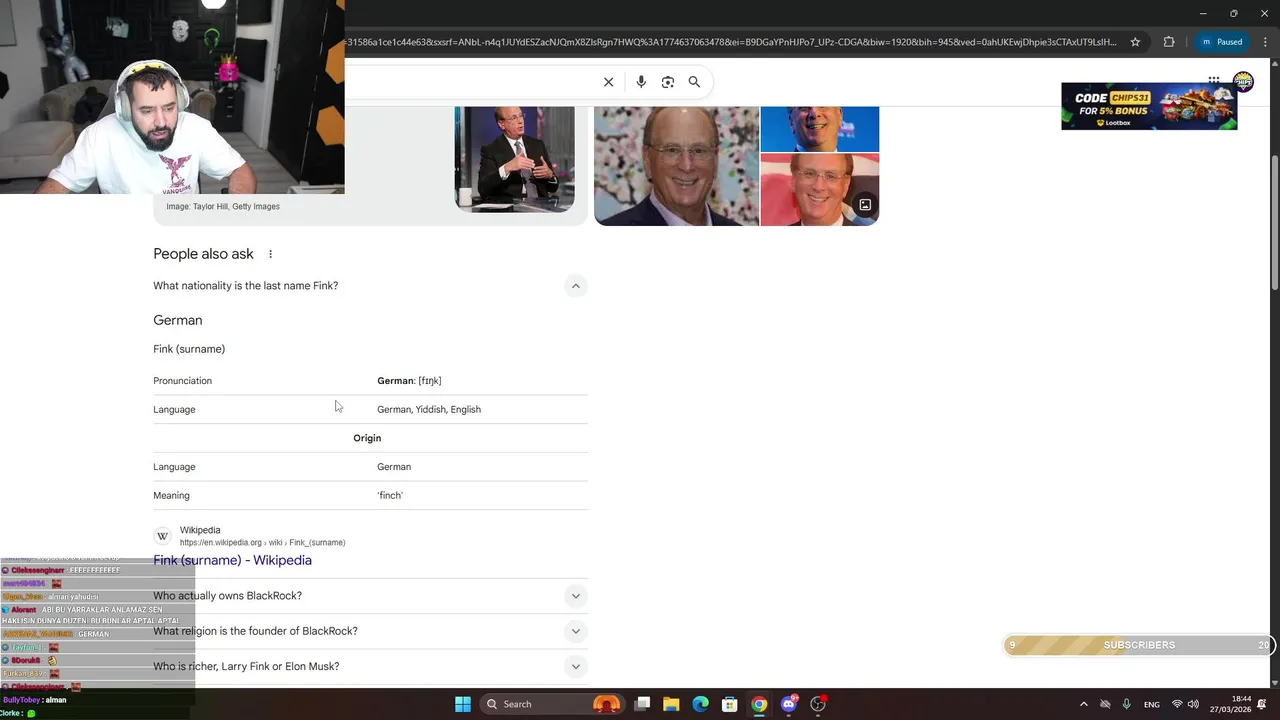Switch the ENG input language indicator
This screenshot has width=1280, height=720.
1152,704
